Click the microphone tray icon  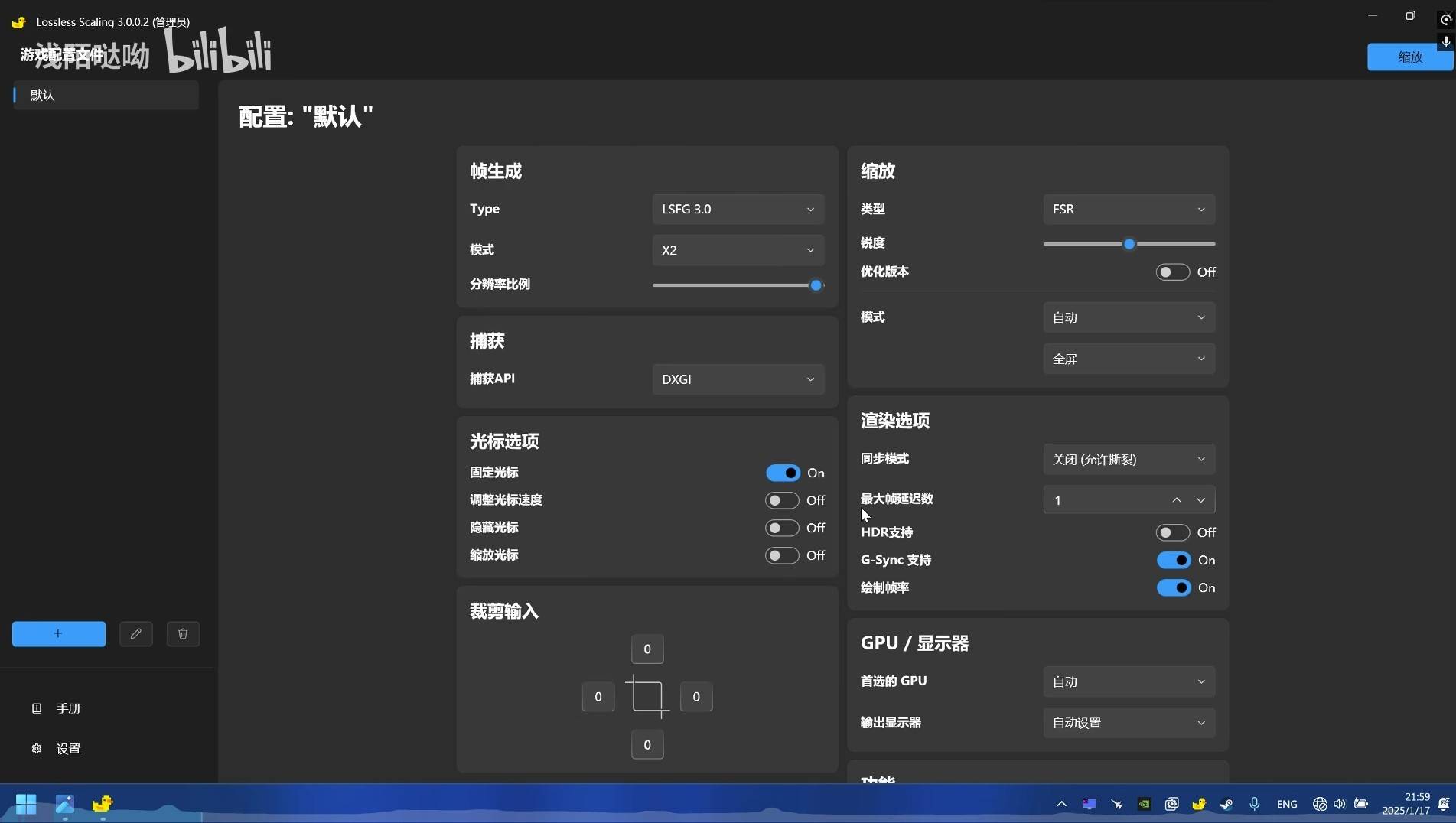(1254, 804)
